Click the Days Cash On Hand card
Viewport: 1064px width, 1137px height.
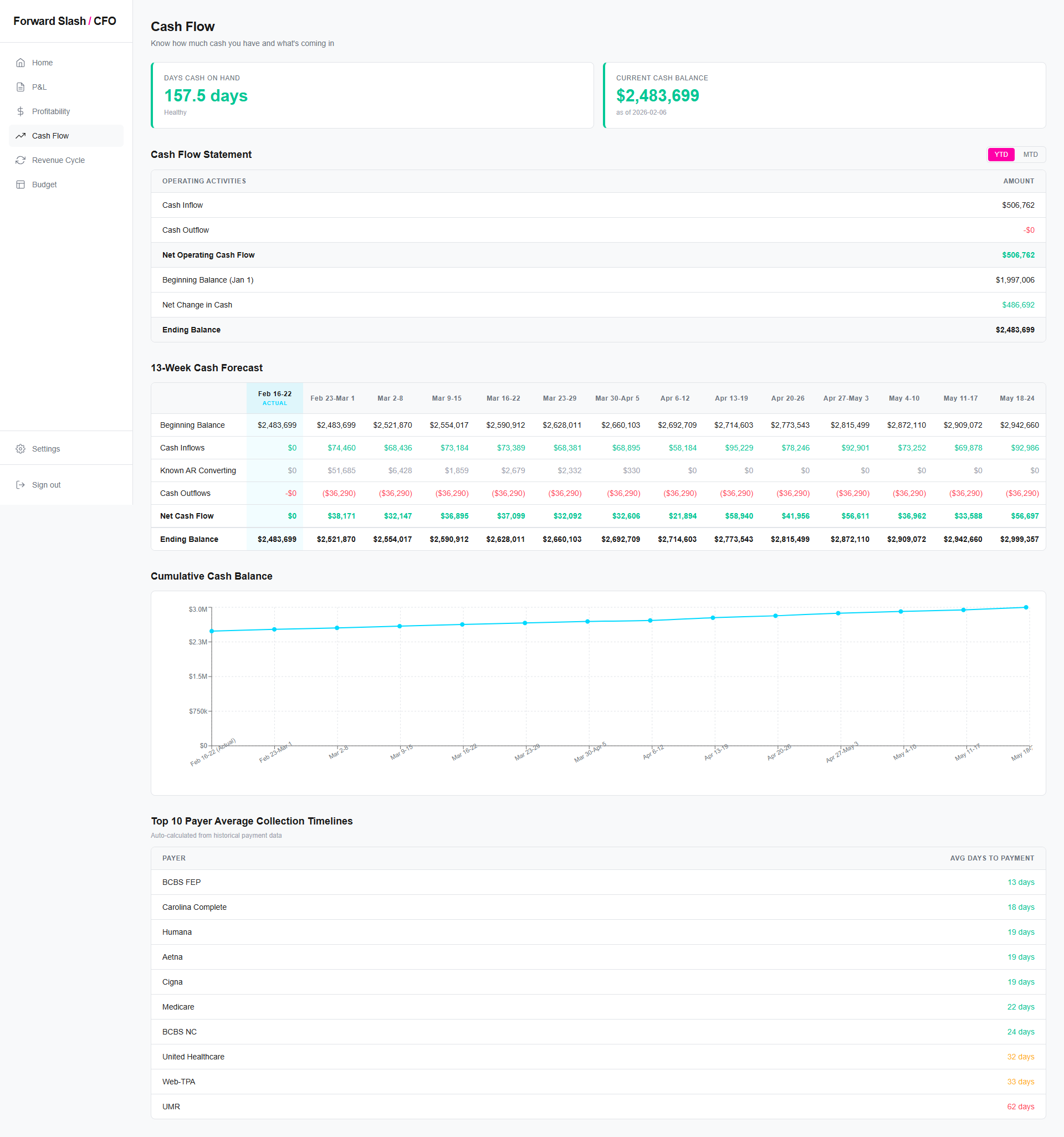[372, 95]
